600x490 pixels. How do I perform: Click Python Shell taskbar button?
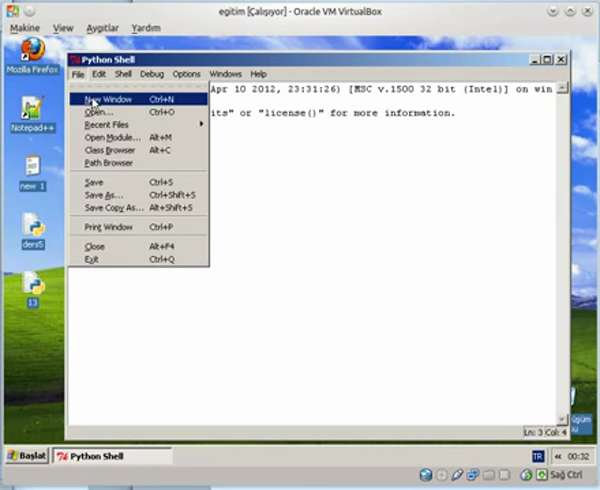(112, 456)
